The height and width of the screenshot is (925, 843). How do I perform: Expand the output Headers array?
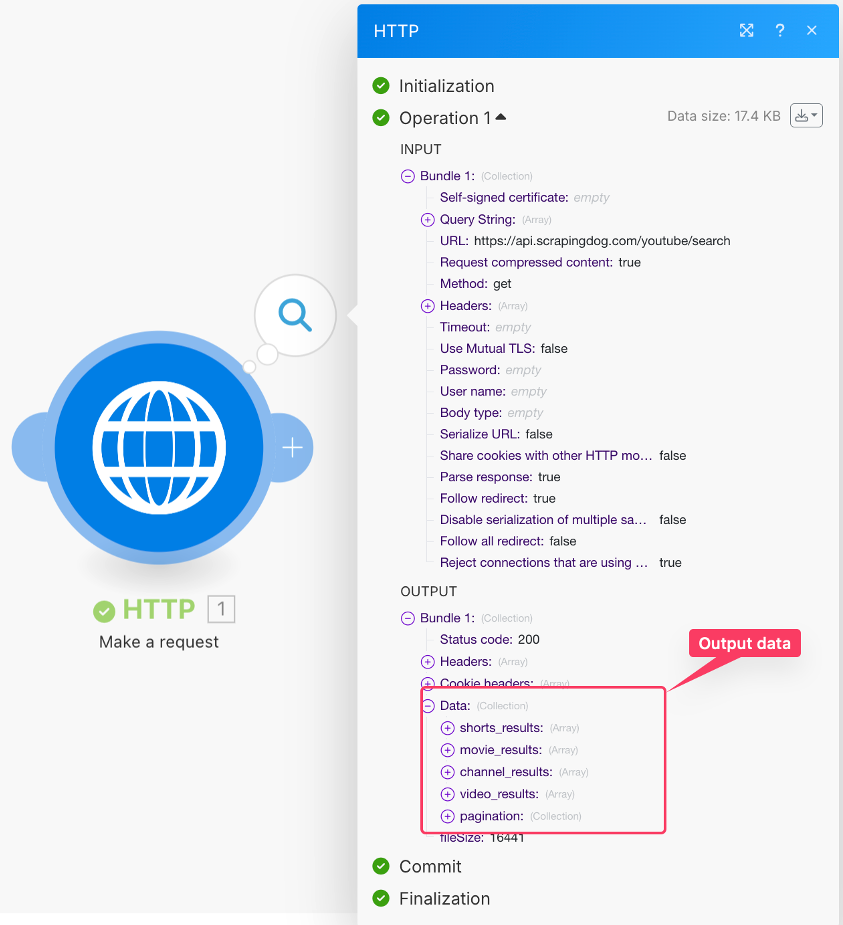[x=428, y=662]
